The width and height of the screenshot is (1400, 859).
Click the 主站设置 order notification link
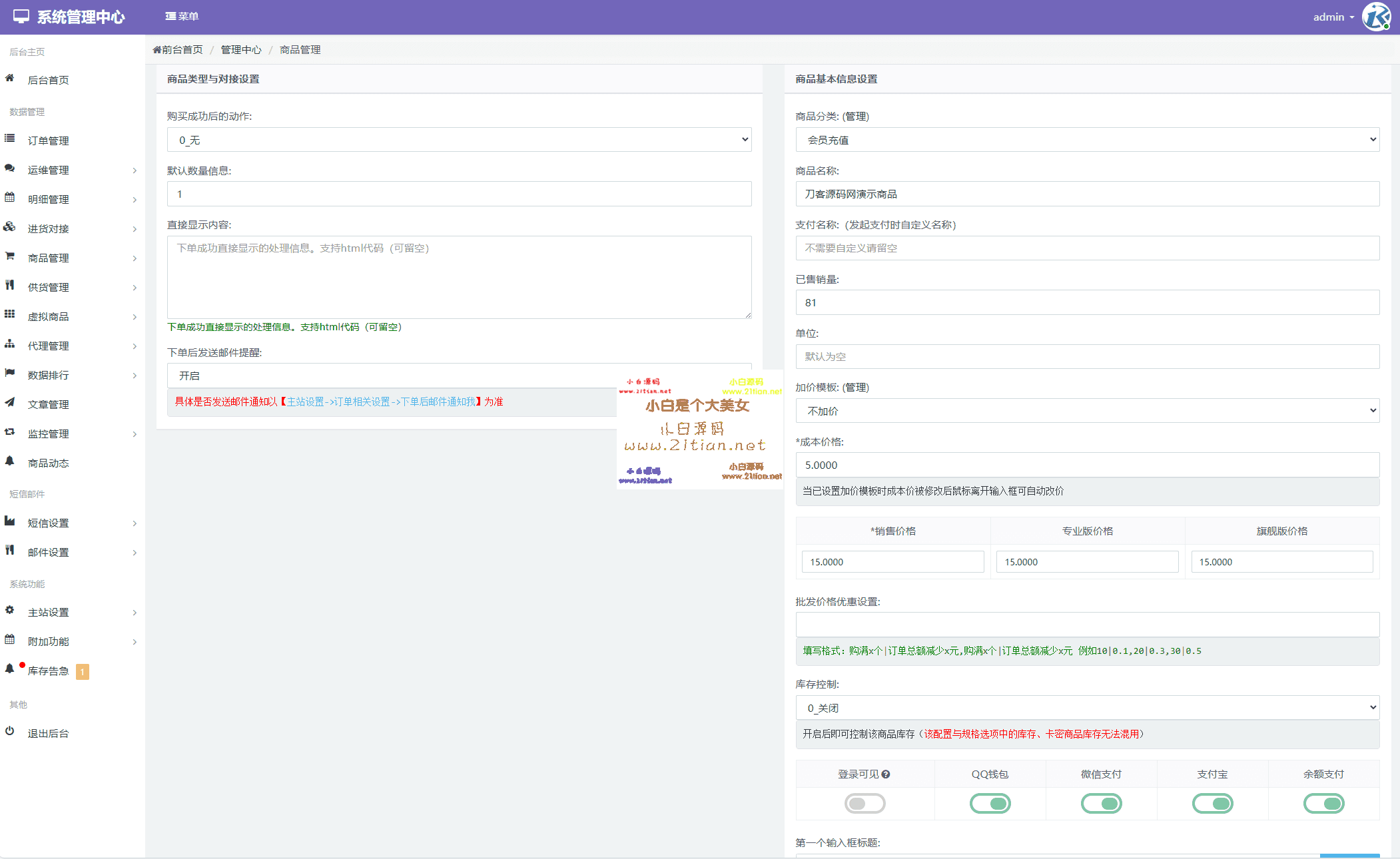(381, 402)
